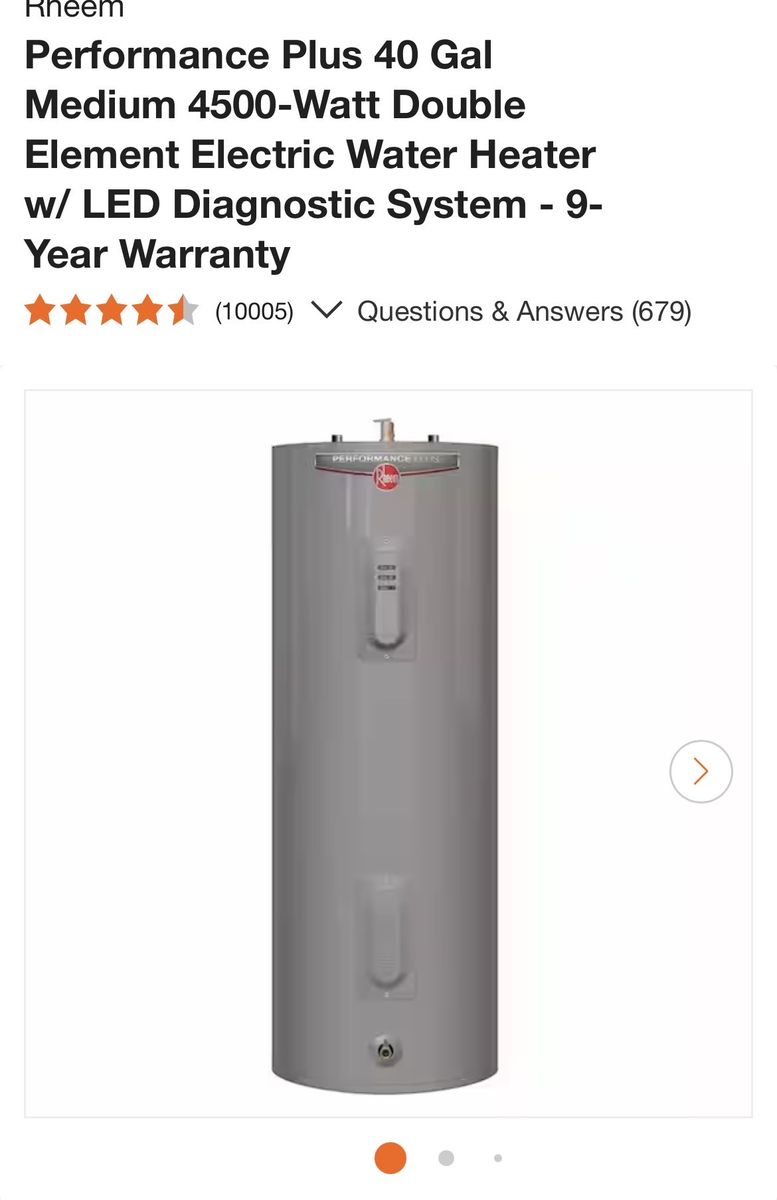Select the first orange carousel dot
777x1200 pixels.
(x=390, y=1158)
